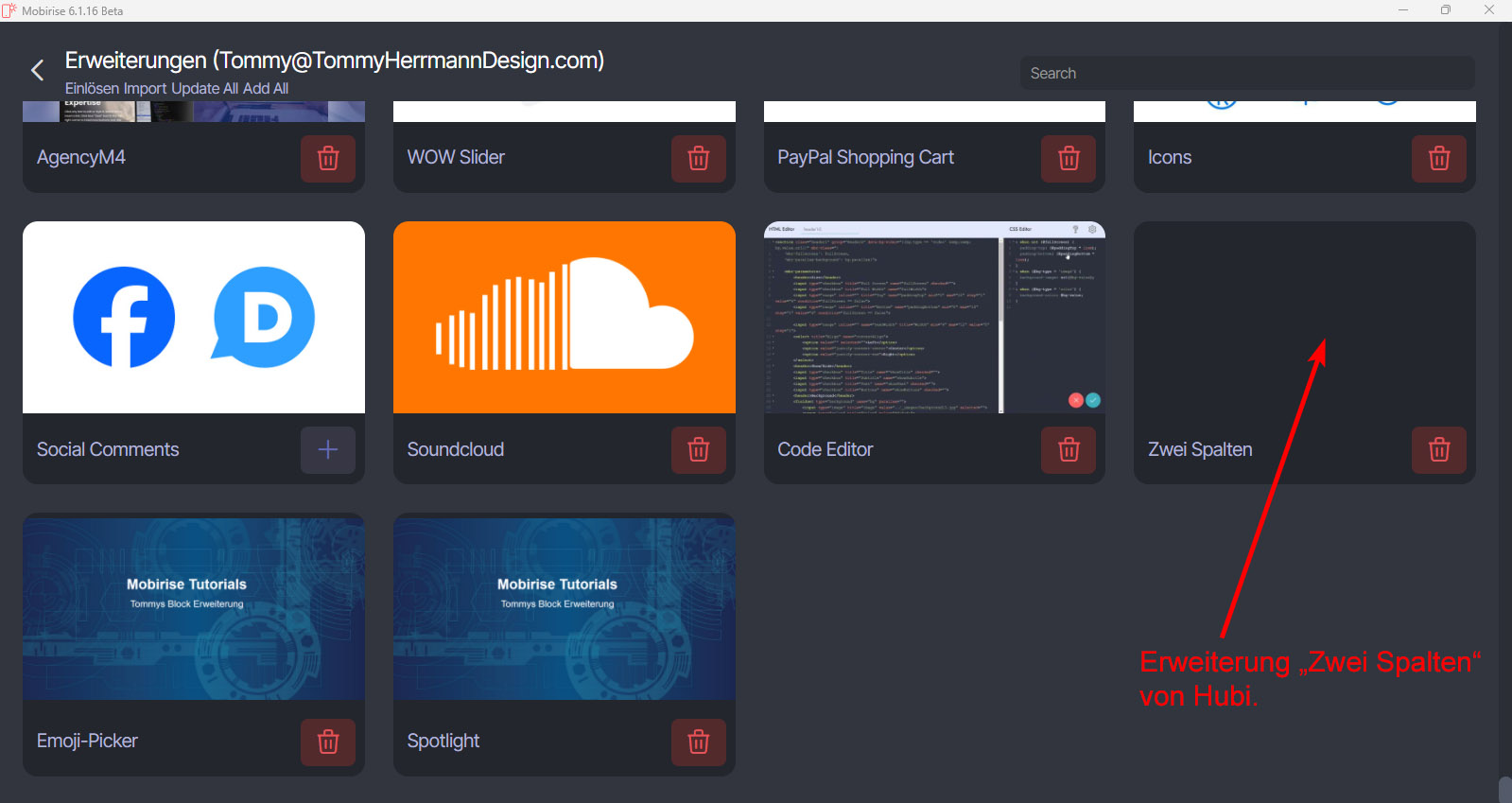Screen dimensions: 1512x803
Task: Click trash icon for PayPal Shopping Cart
Action: 1069,158
